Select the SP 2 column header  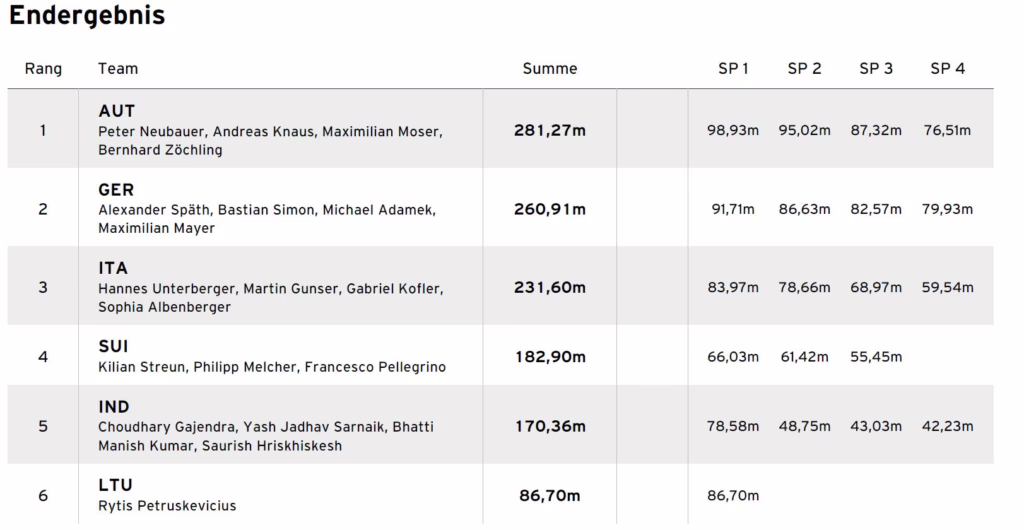(804, 69)
